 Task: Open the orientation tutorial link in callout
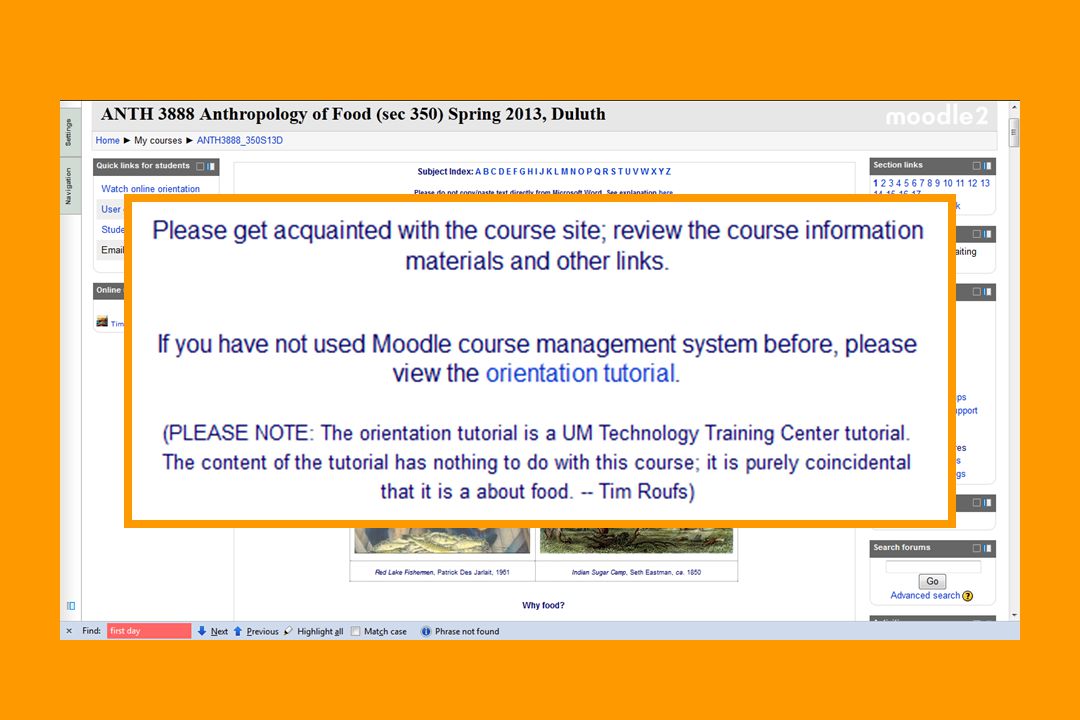click(x=581, y=373)
